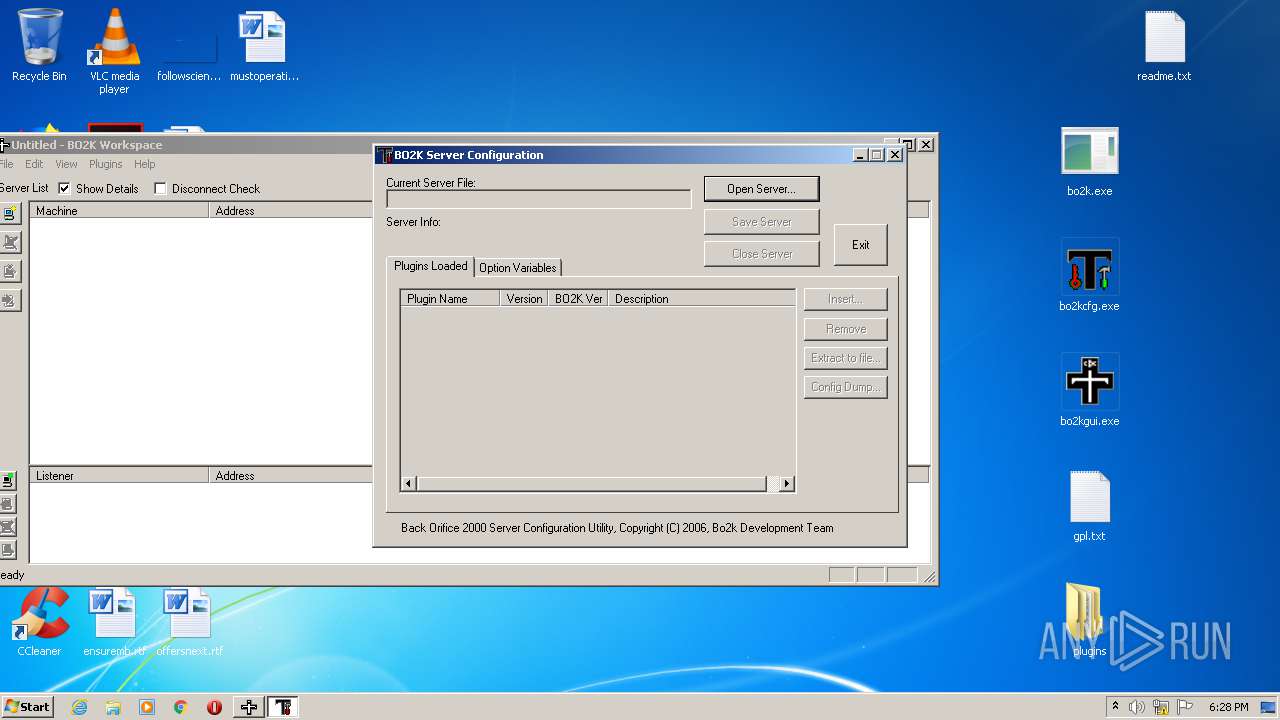Click the Version column header

[524, 298]
